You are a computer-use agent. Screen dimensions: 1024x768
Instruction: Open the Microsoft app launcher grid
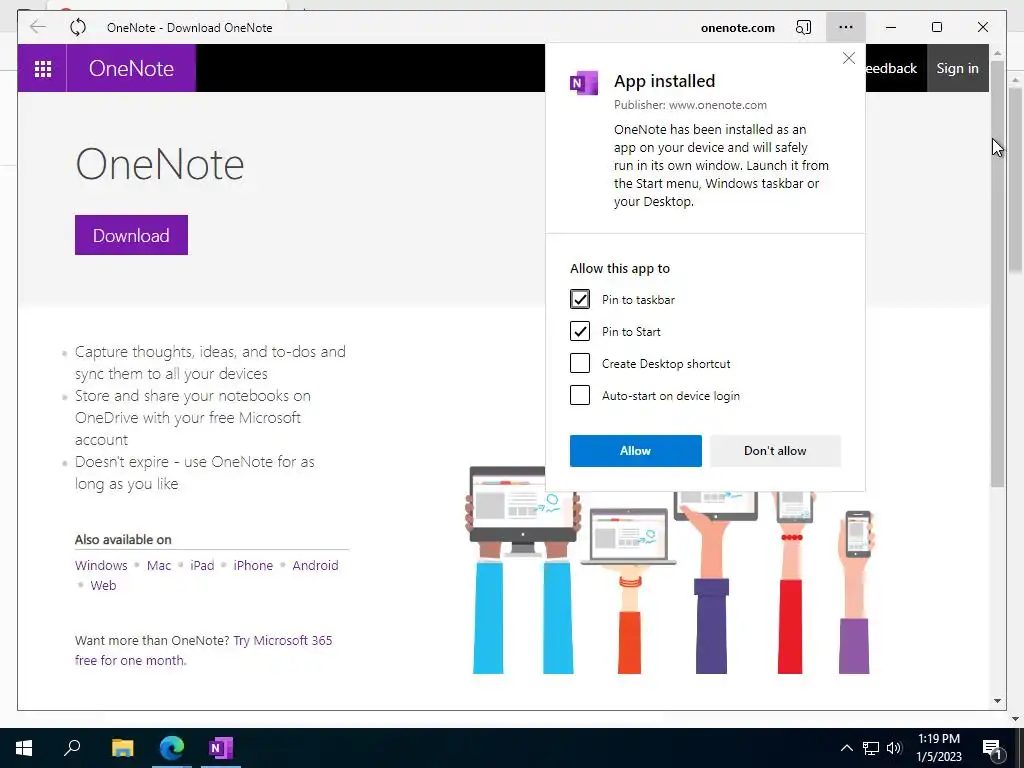[42, 69]
